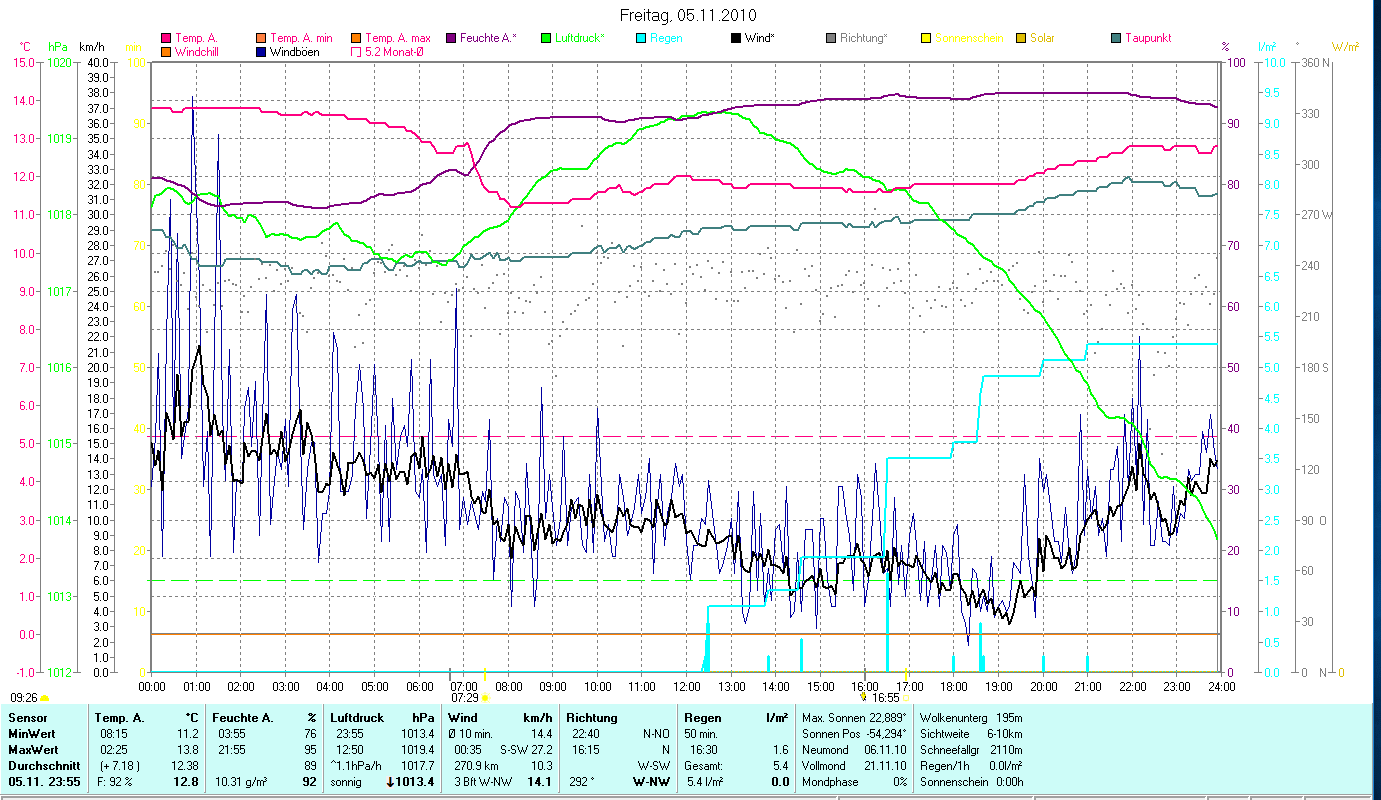Toggle the 5.2 Monat-Ø legend checkbox

click(x=356, y=52)
